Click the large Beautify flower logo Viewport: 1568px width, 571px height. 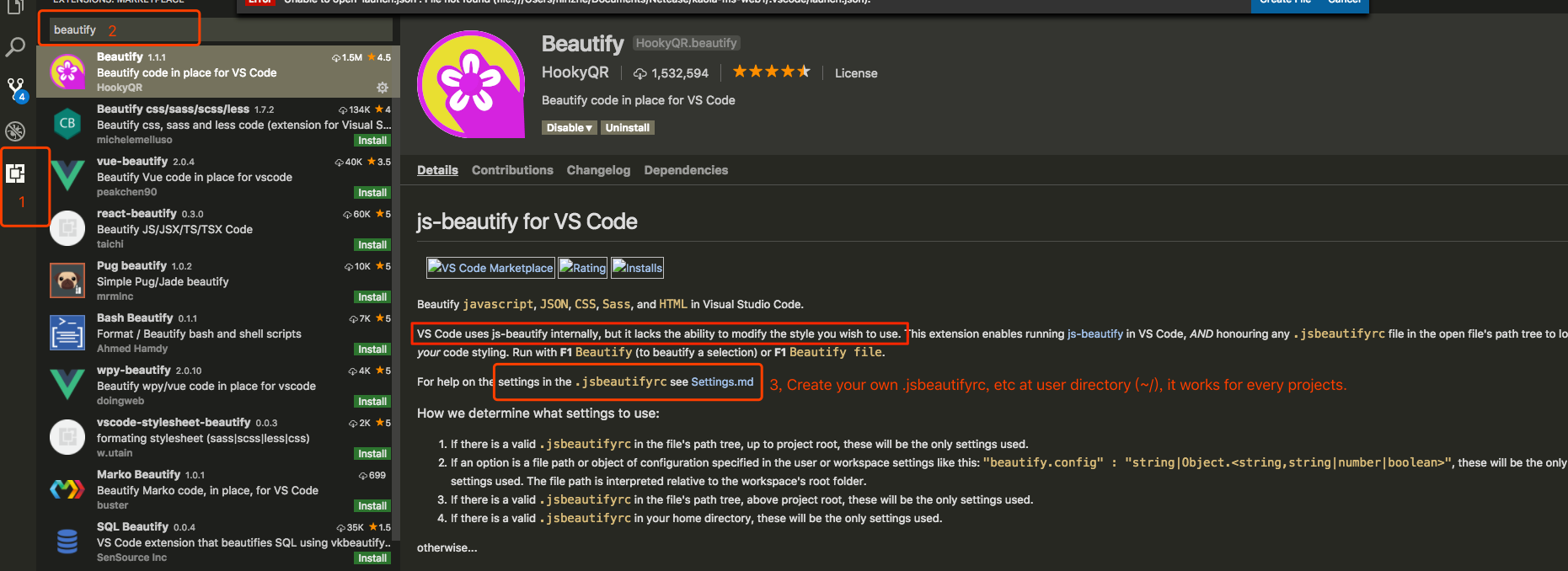coord(471,83)
